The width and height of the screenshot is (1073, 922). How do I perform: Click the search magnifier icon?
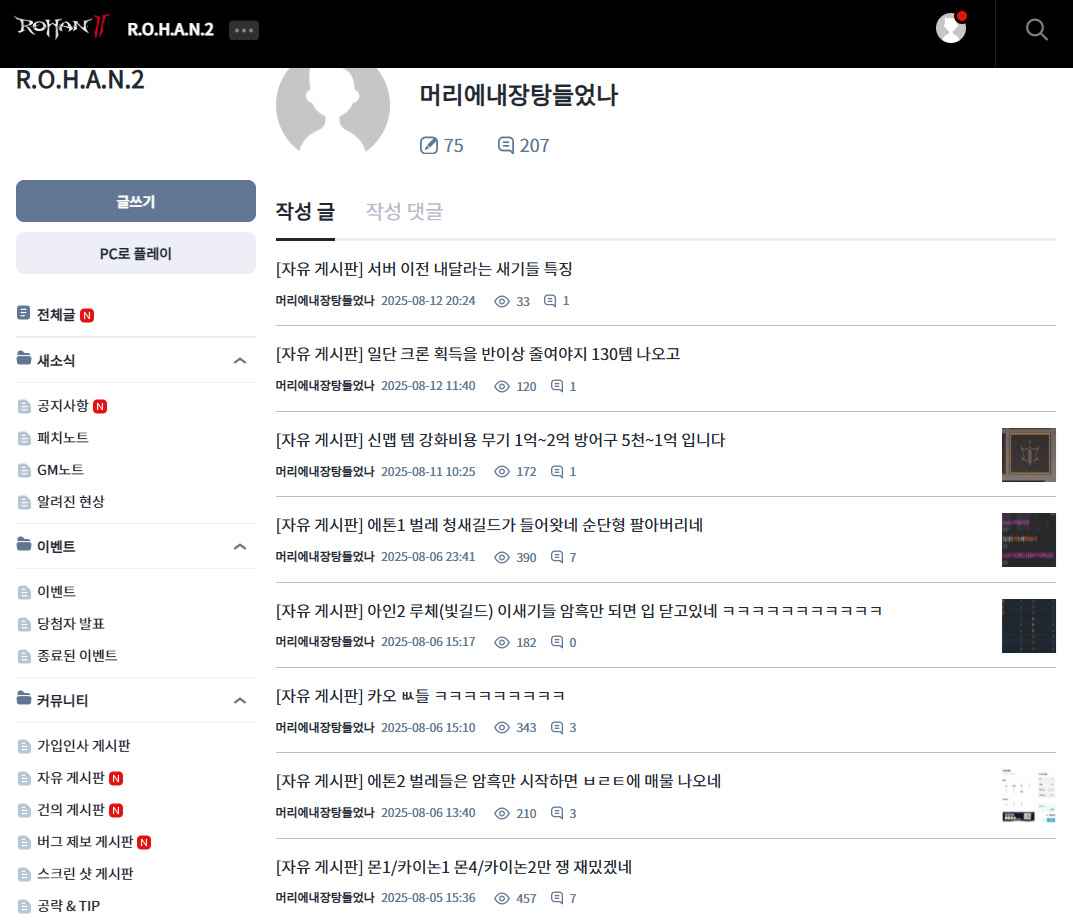[x=1037, y=29]
